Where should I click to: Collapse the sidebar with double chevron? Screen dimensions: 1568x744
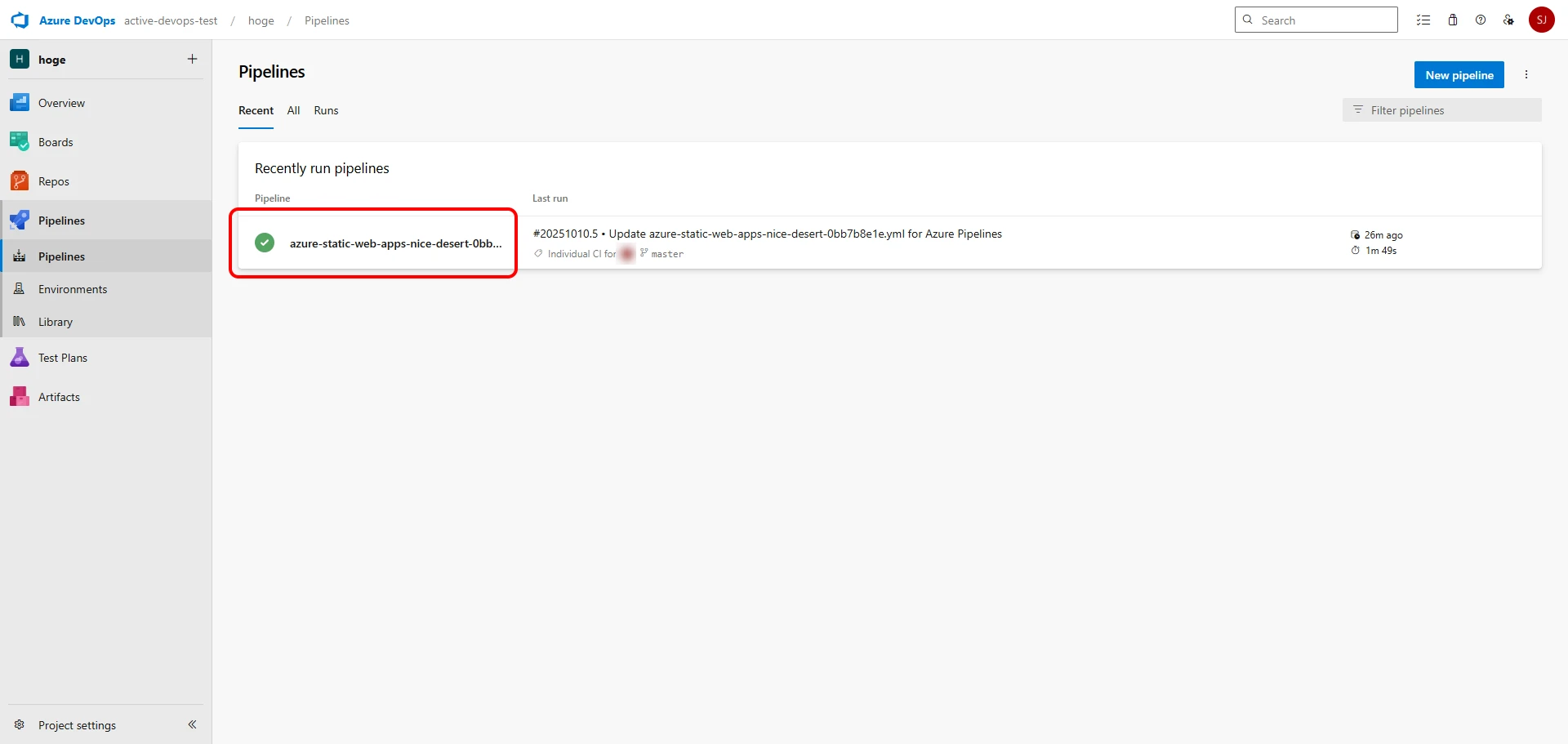[x=192, y=724]
